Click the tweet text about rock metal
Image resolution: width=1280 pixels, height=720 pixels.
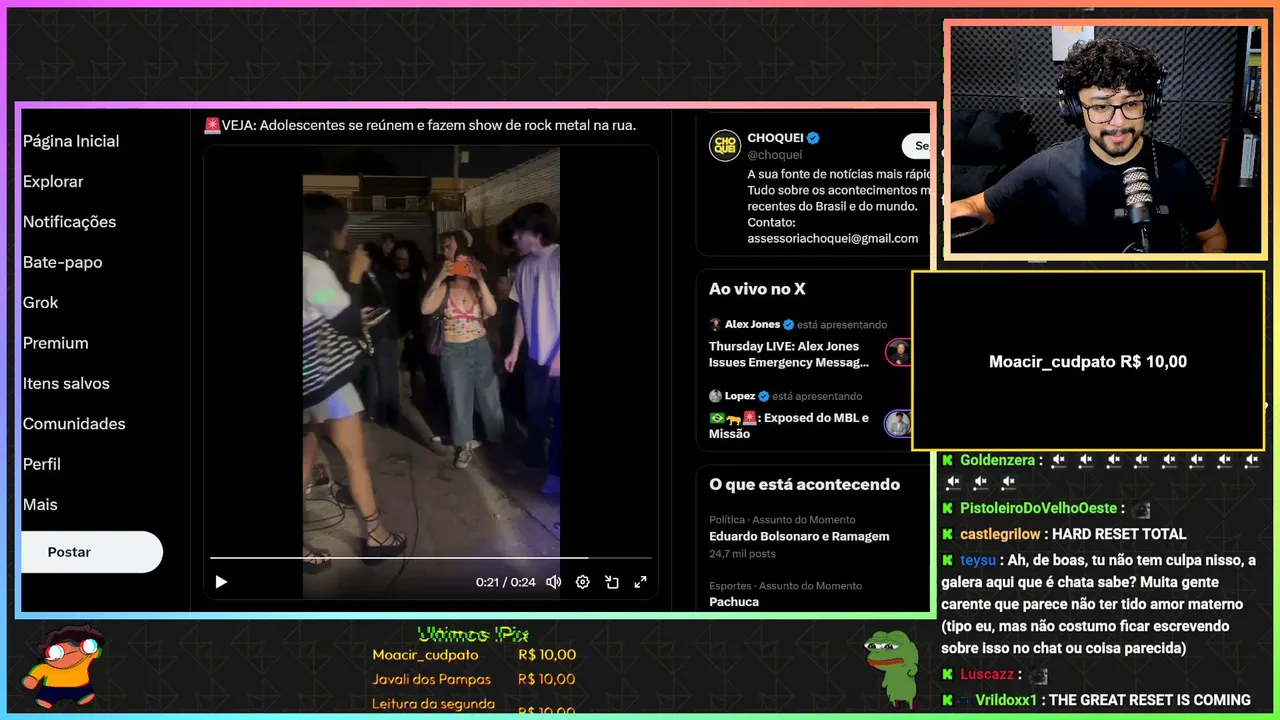click(x=420, y=125)
